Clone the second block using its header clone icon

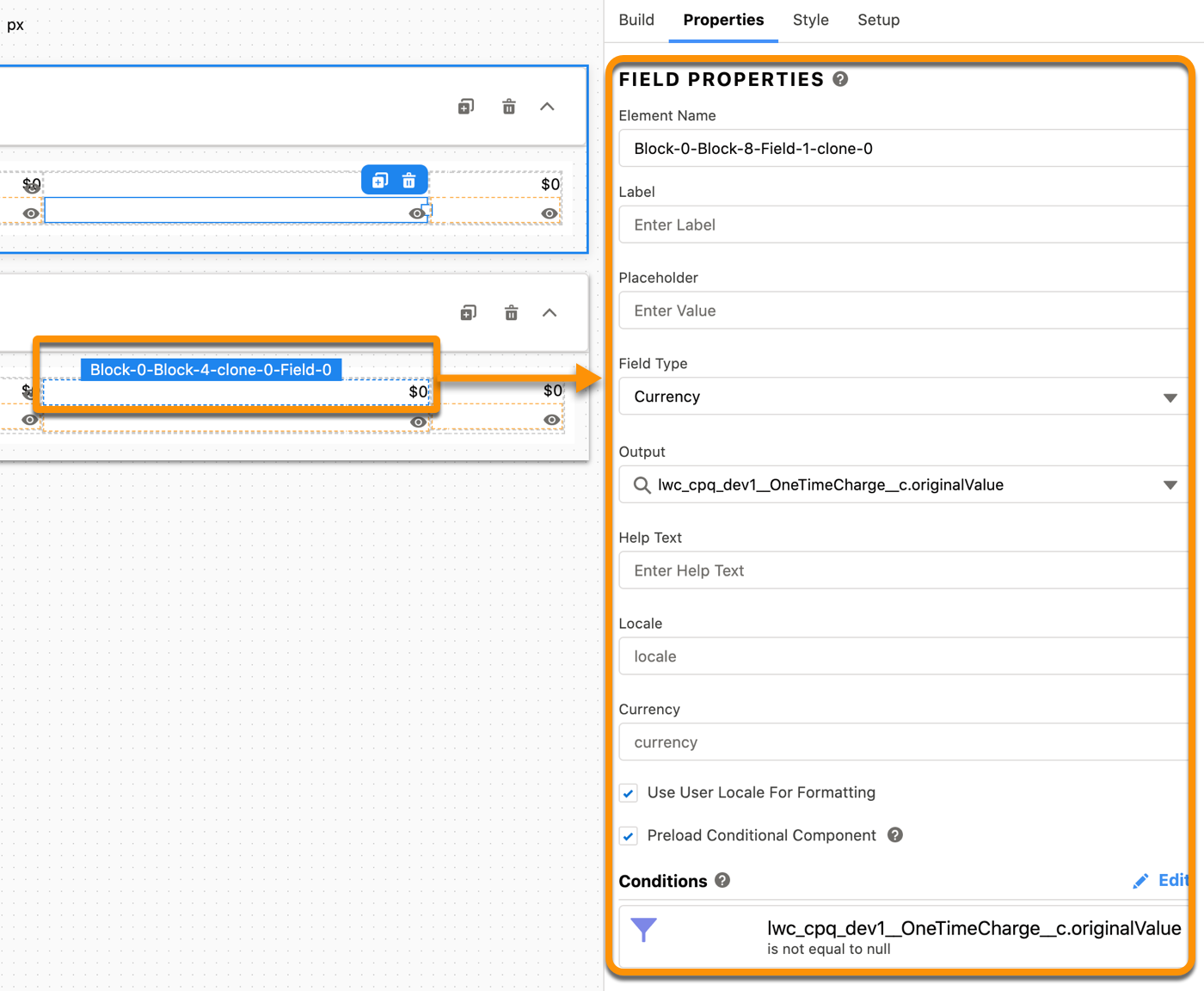click(469, 312)
